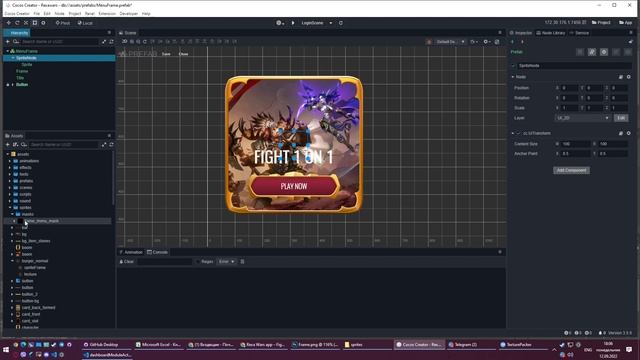Screen dimensions: 640x360
Task: Add a new node in Hierarchy
Action: tap(8, 42)
